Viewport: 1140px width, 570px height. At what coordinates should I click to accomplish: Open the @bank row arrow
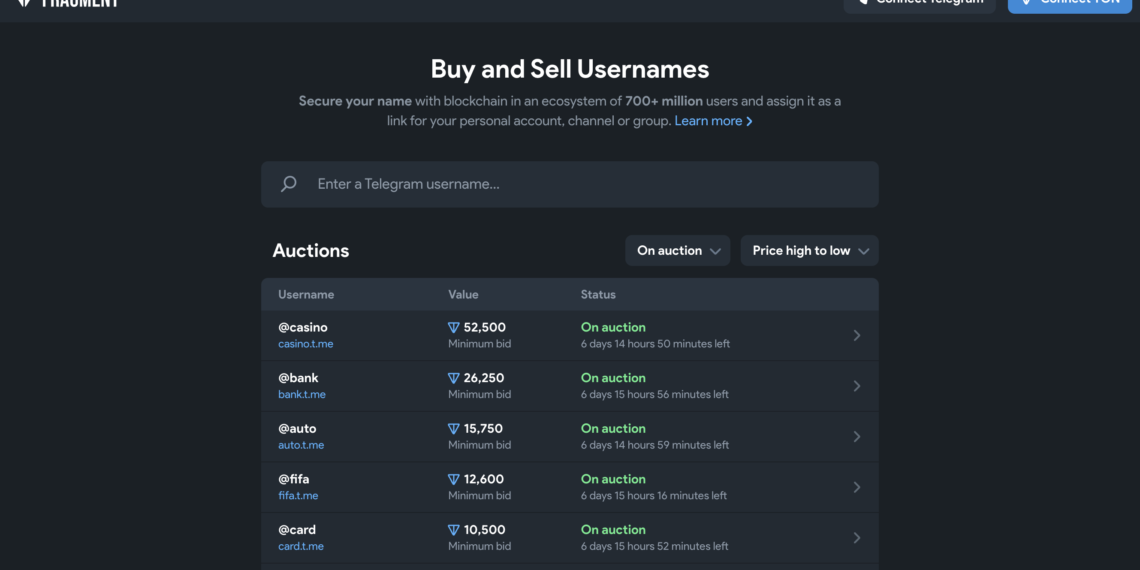[x=856, y=386]
